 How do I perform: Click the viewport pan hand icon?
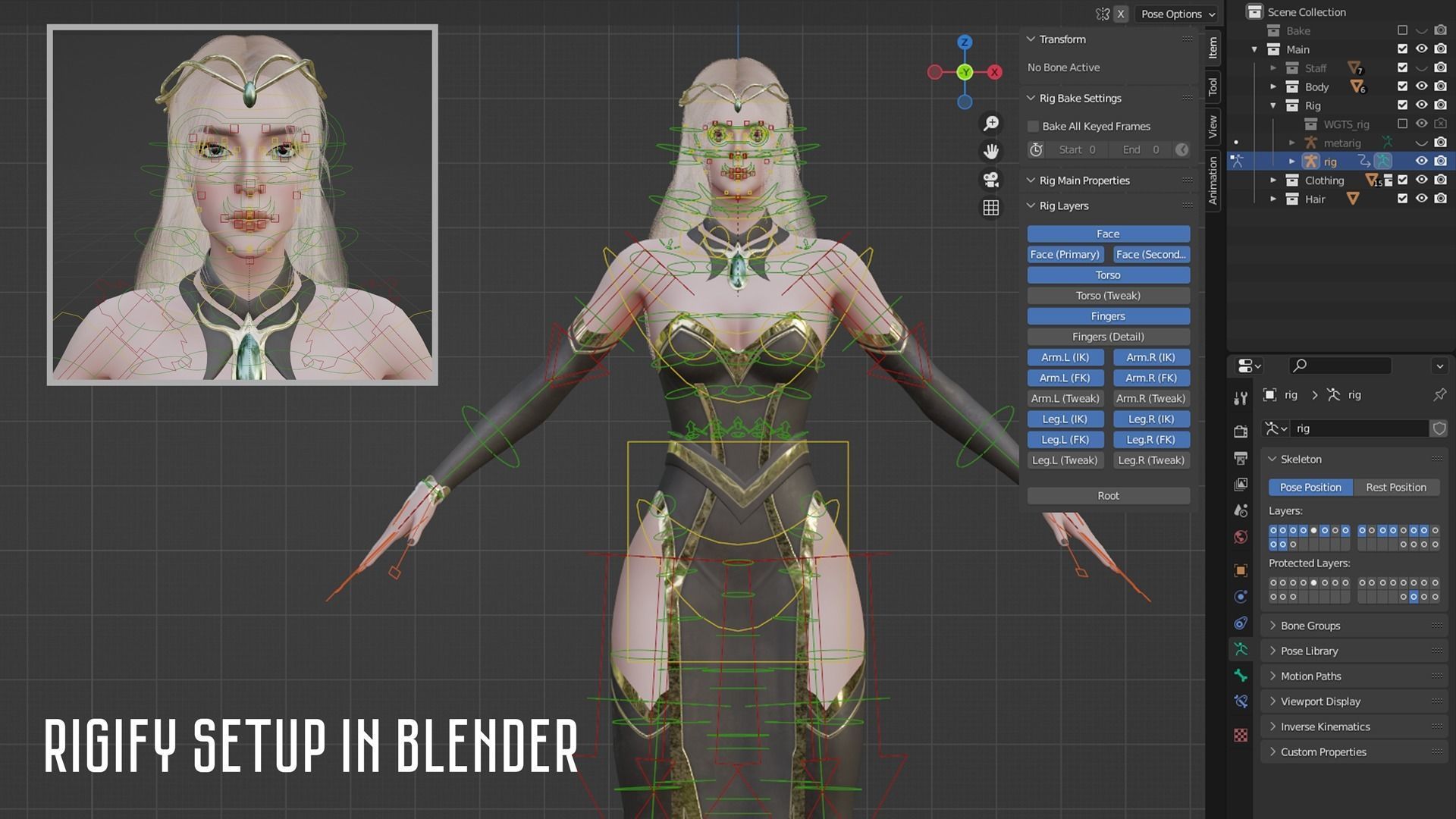click(x=991, y=152)
